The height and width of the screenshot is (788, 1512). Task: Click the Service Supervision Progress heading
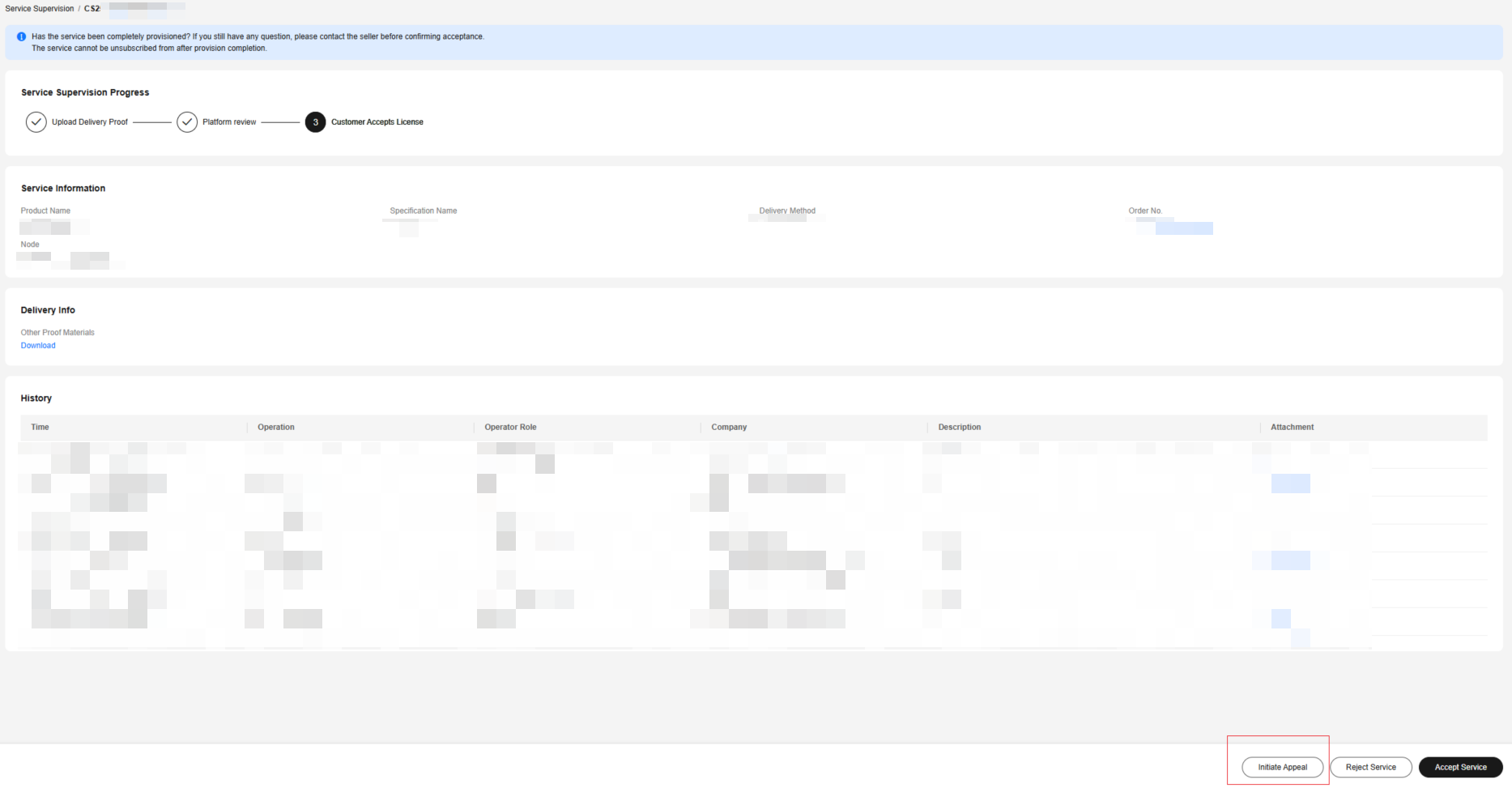pyautogui.click(x=85, y=92)
